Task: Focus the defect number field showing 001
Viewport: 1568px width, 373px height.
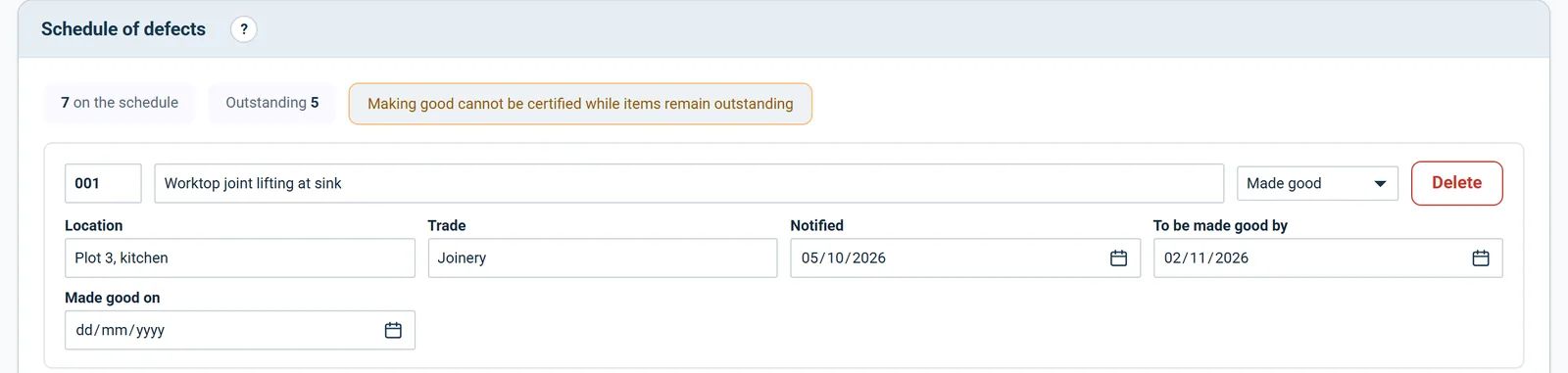Action: (x=103, y=183)
